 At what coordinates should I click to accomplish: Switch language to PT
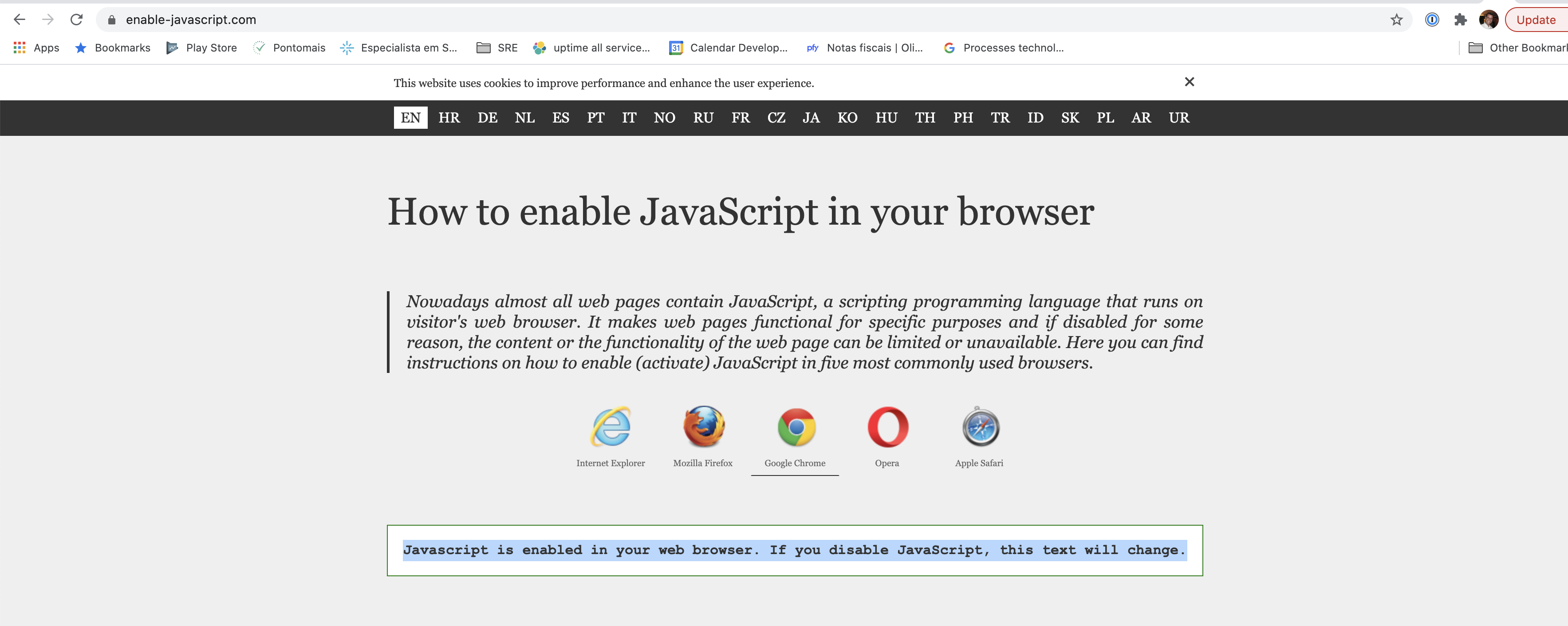(x=595, y=118)
